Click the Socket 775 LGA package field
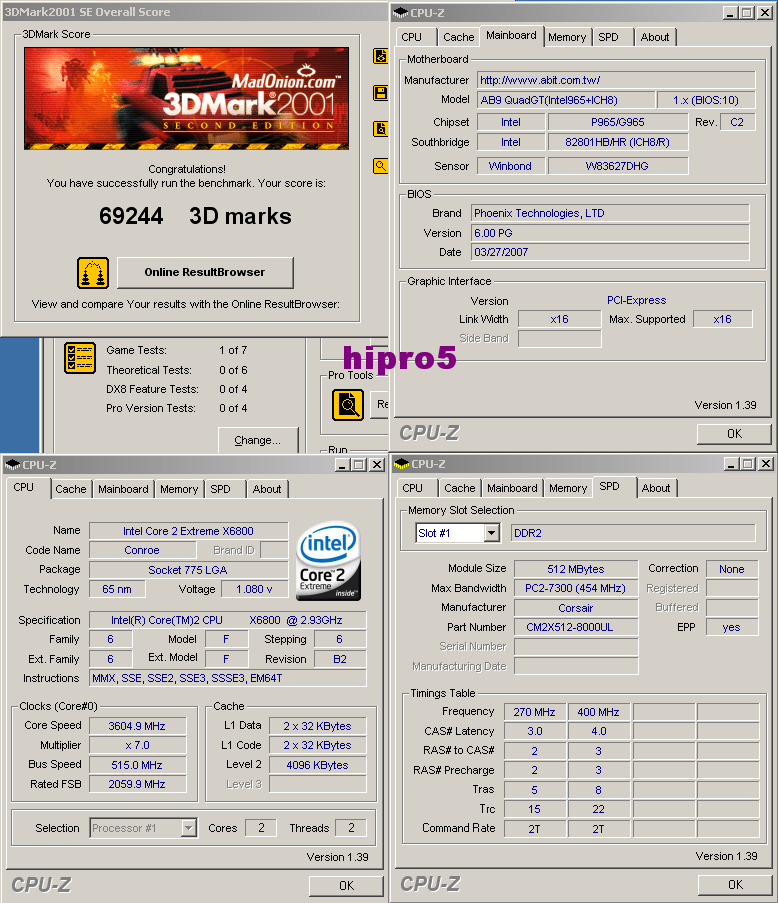 tap(188, 570)
